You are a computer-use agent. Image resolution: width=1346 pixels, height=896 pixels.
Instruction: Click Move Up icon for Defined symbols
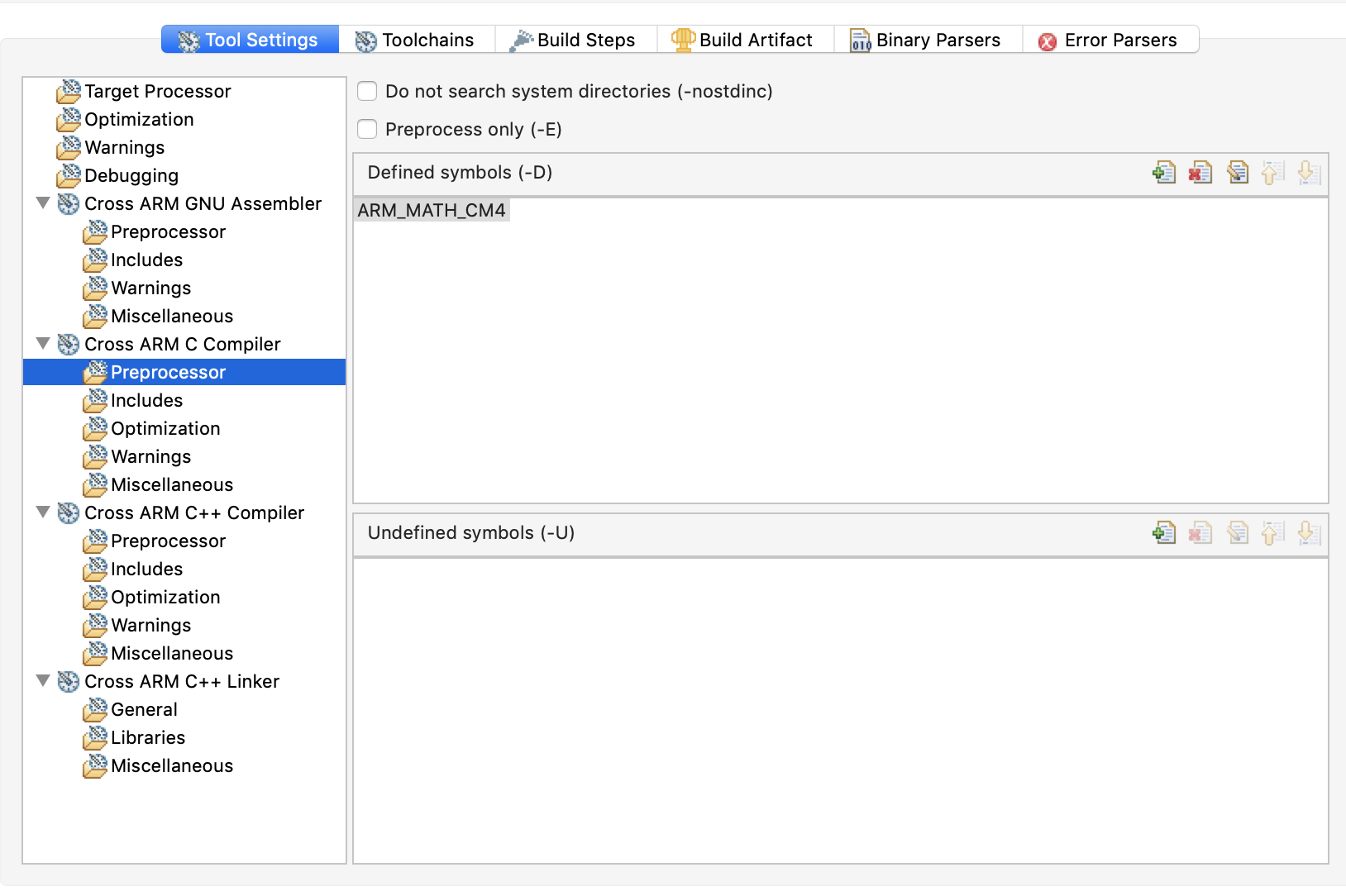[x=1273, y=172]
